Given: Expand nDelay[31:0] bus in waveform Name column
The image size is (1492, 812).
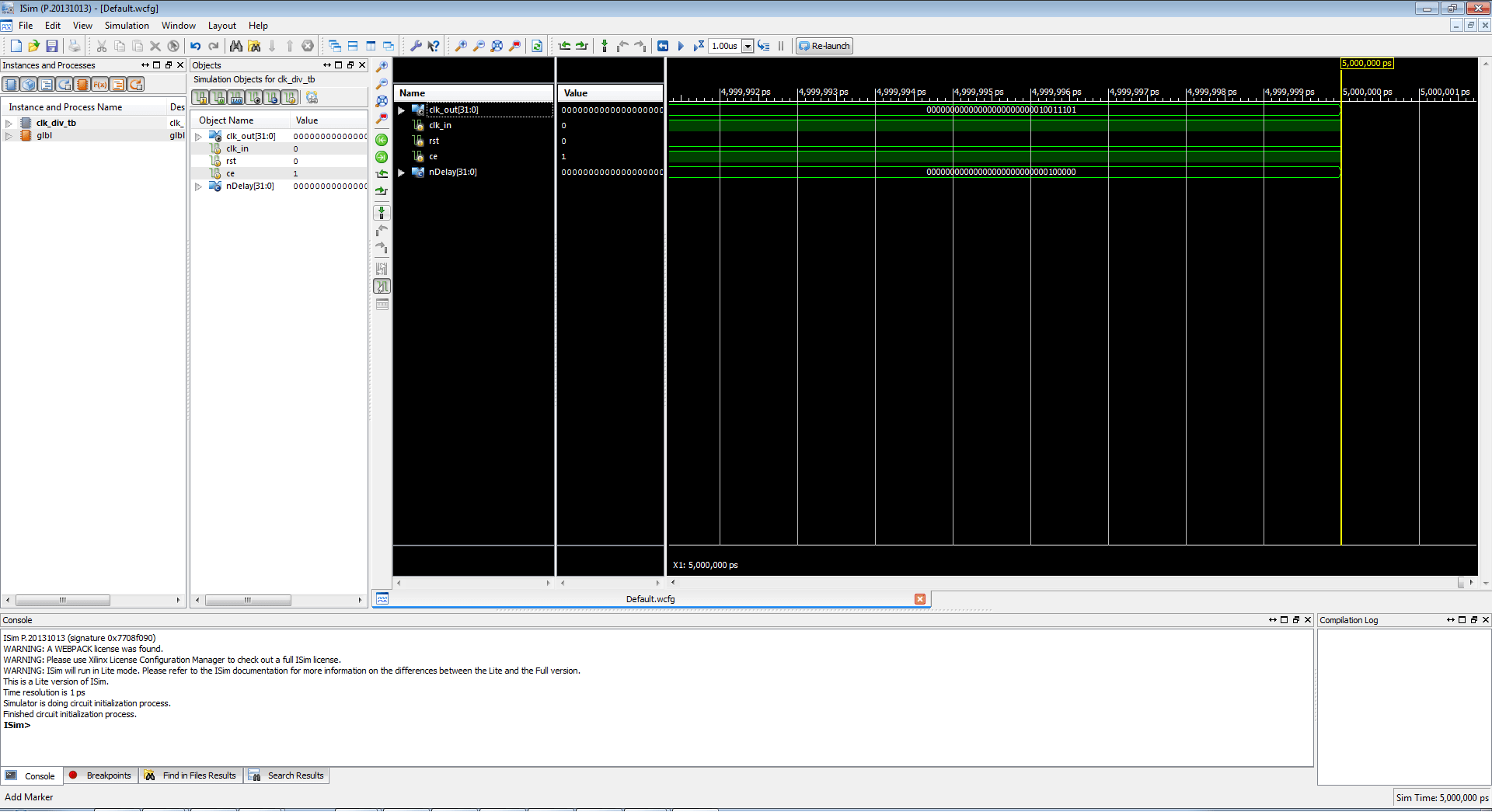Looking at the screenshot, I should click(x=401, y=172).
